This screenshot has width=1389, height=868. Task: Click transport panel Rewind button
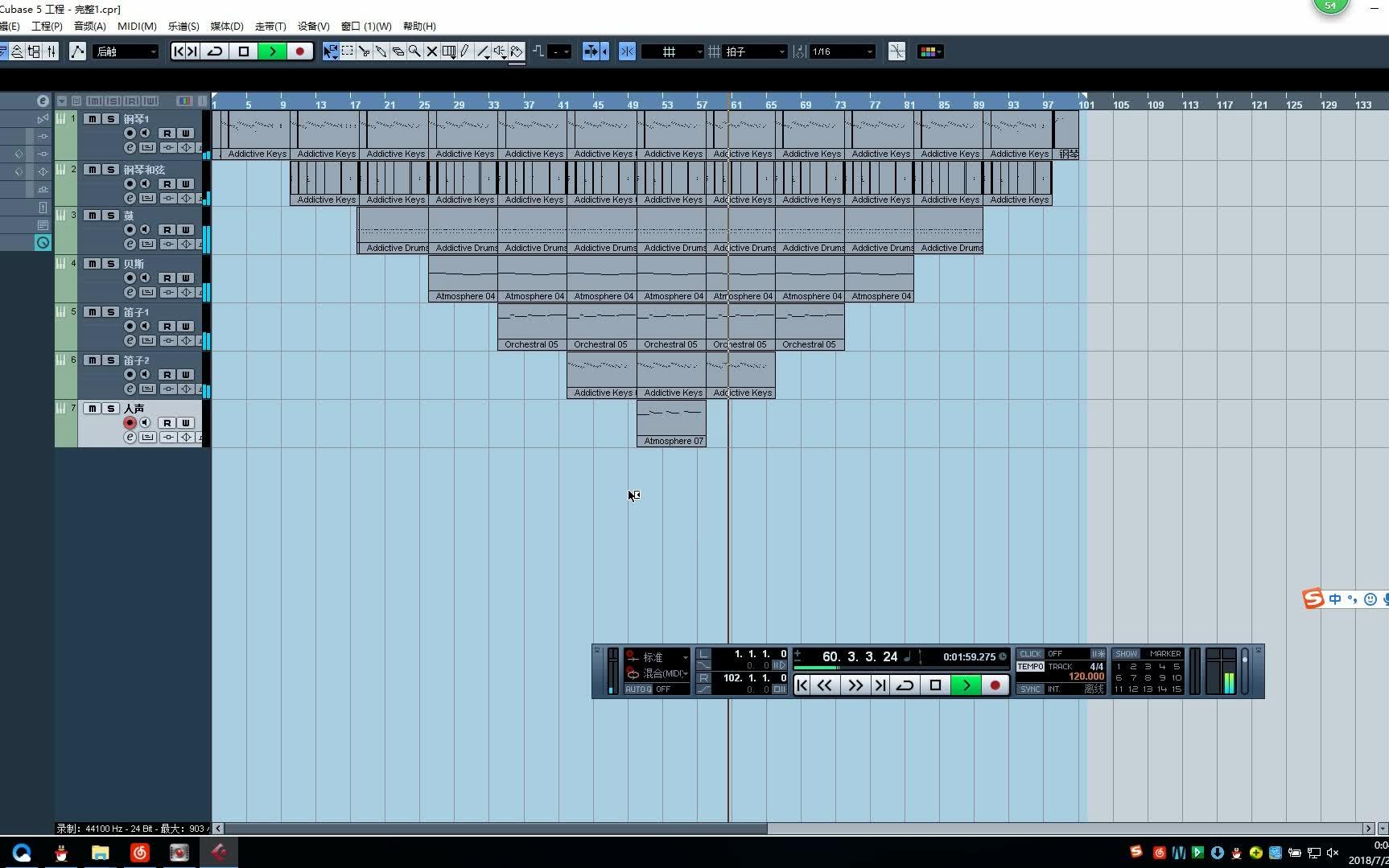pyautogui.click(x=825, y=685)
